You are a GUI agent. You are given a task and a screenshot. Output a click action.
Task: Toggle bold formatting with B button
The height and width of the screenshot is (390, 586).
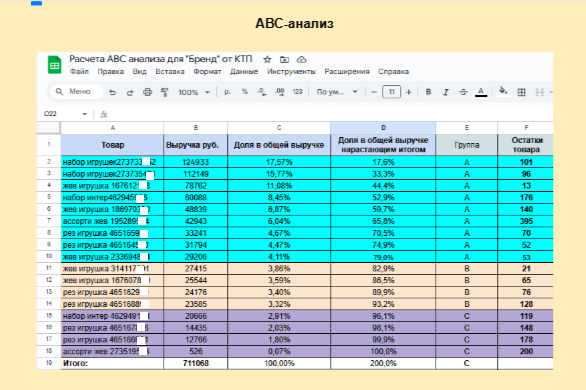(x=428, y=92)
